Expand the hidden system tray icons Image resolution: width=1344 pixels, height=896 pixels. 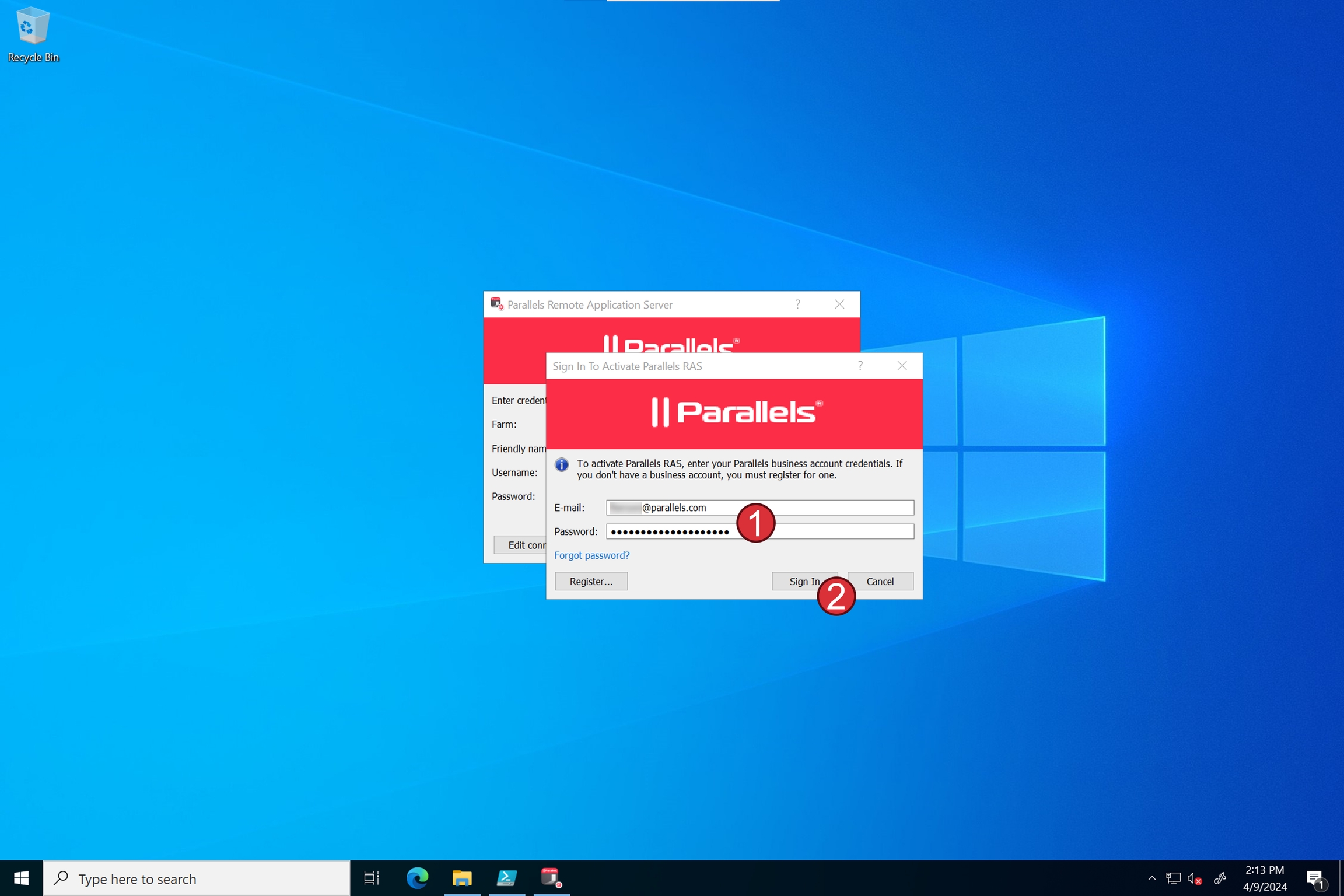click(1151, 878)
